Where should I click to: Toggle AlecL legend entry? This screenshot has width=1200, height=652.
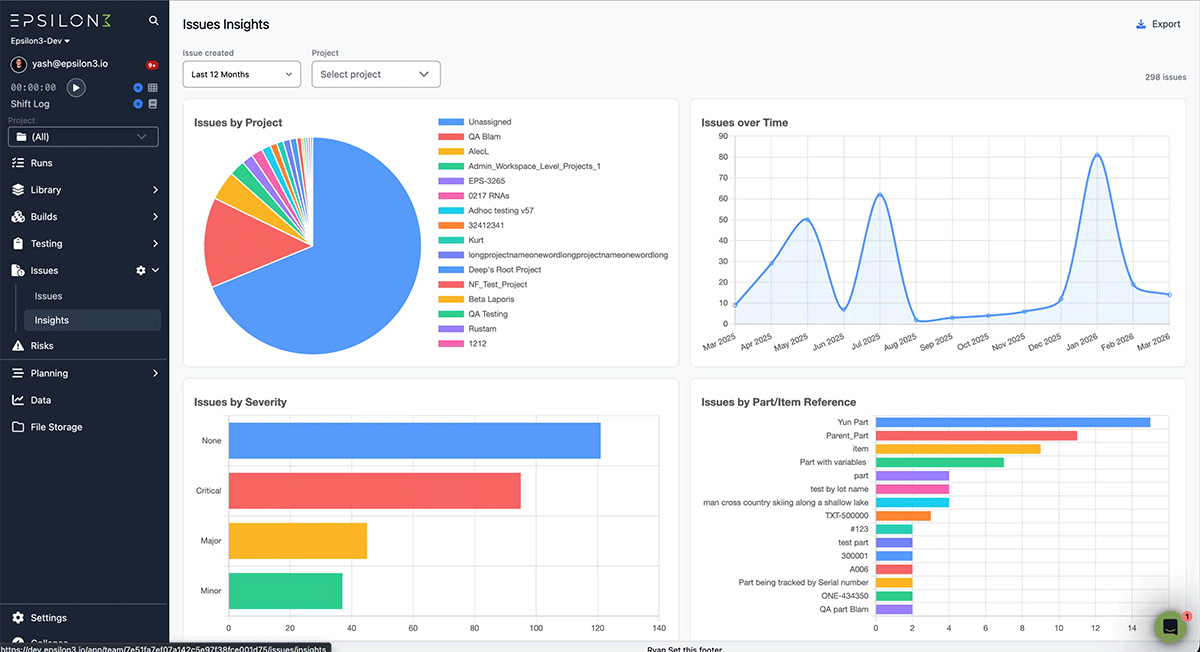coord(463,151)
